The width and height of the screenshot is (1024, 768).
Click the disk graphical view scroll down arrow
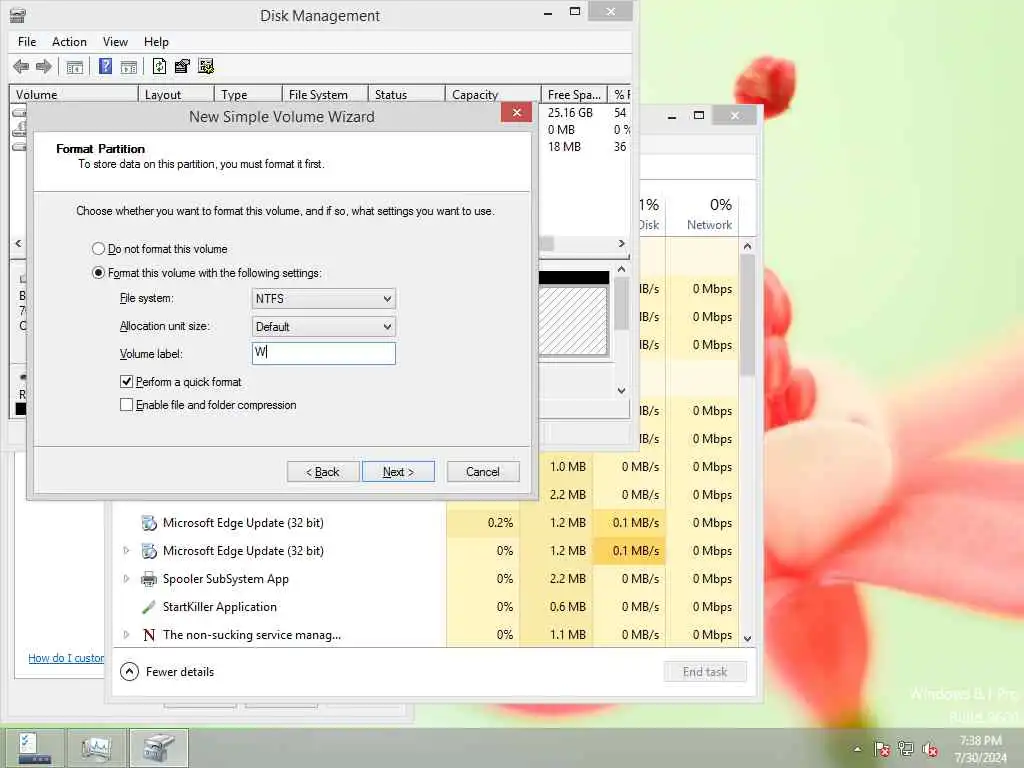622,391
